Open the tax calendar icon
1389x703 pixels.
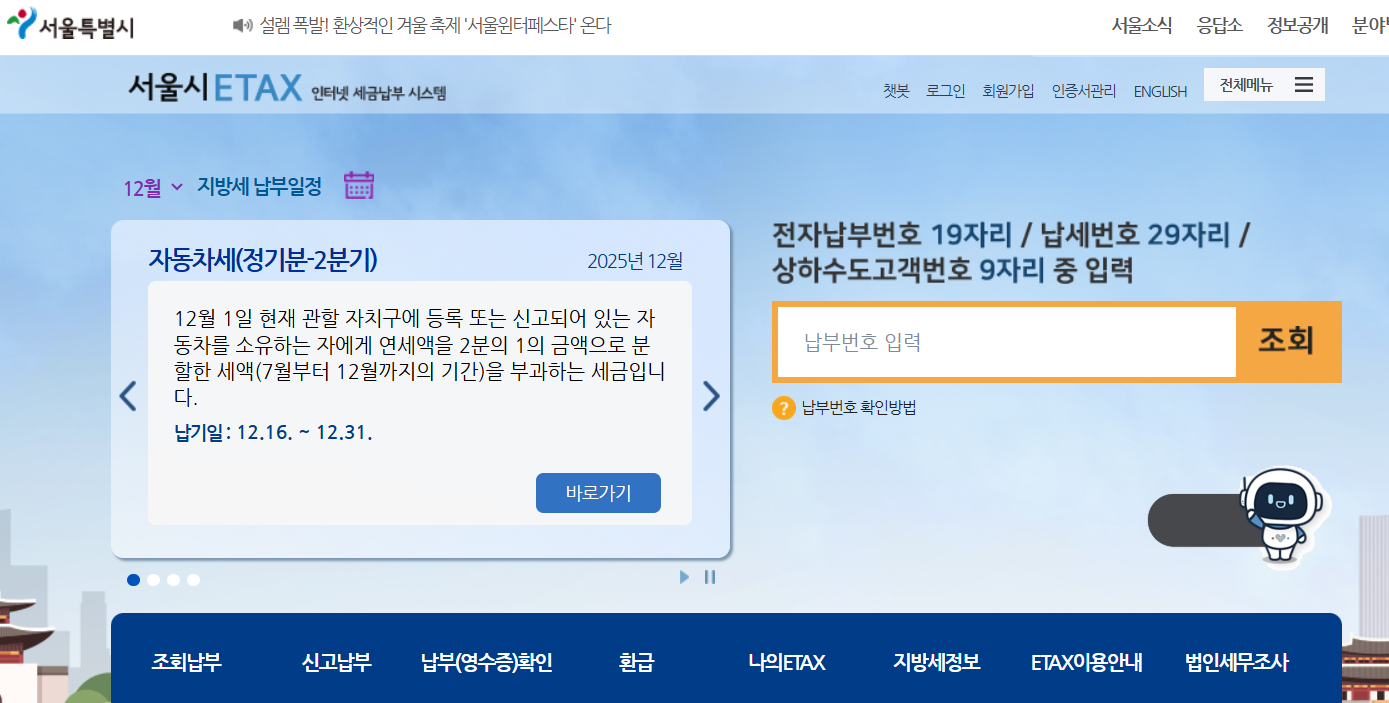coord(359,186)
